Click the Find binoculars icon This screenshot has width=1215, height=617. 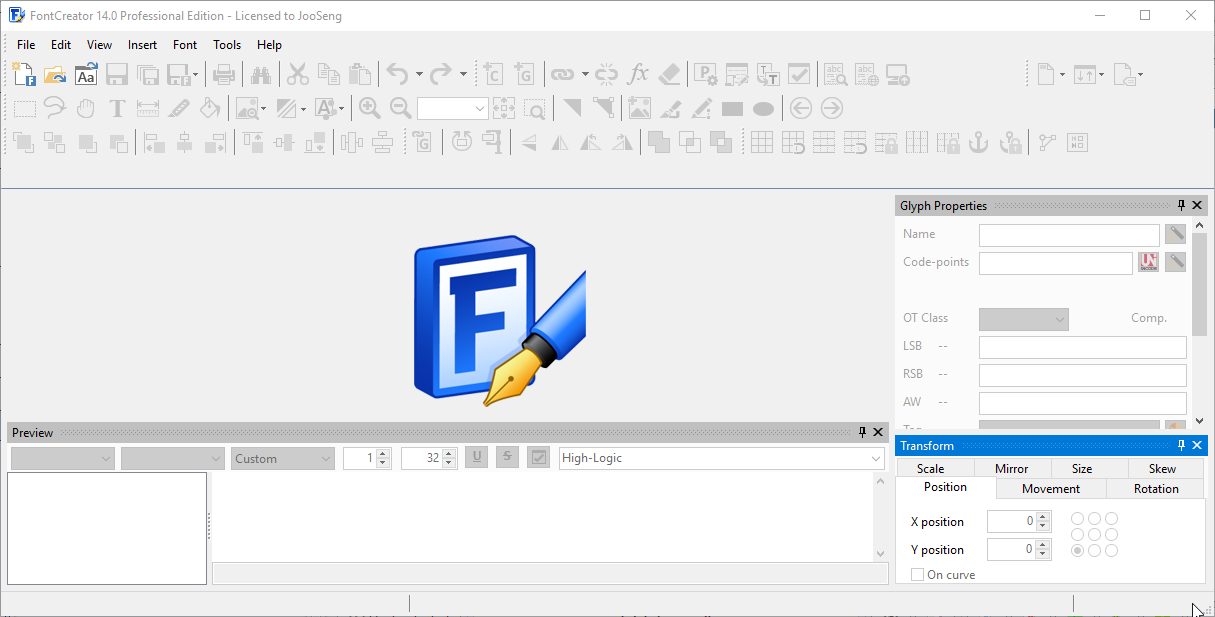(261, 74)
